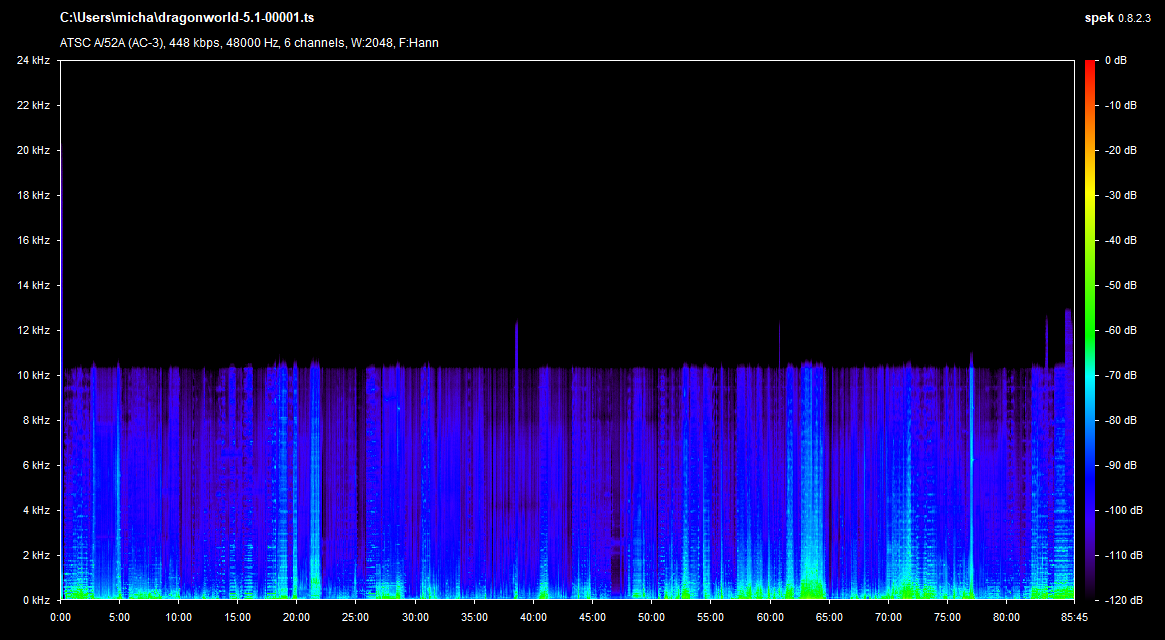Click the AC-3 448 kbps codec info line
Viewport: 1165px width, 640px height.
[249, 42]
